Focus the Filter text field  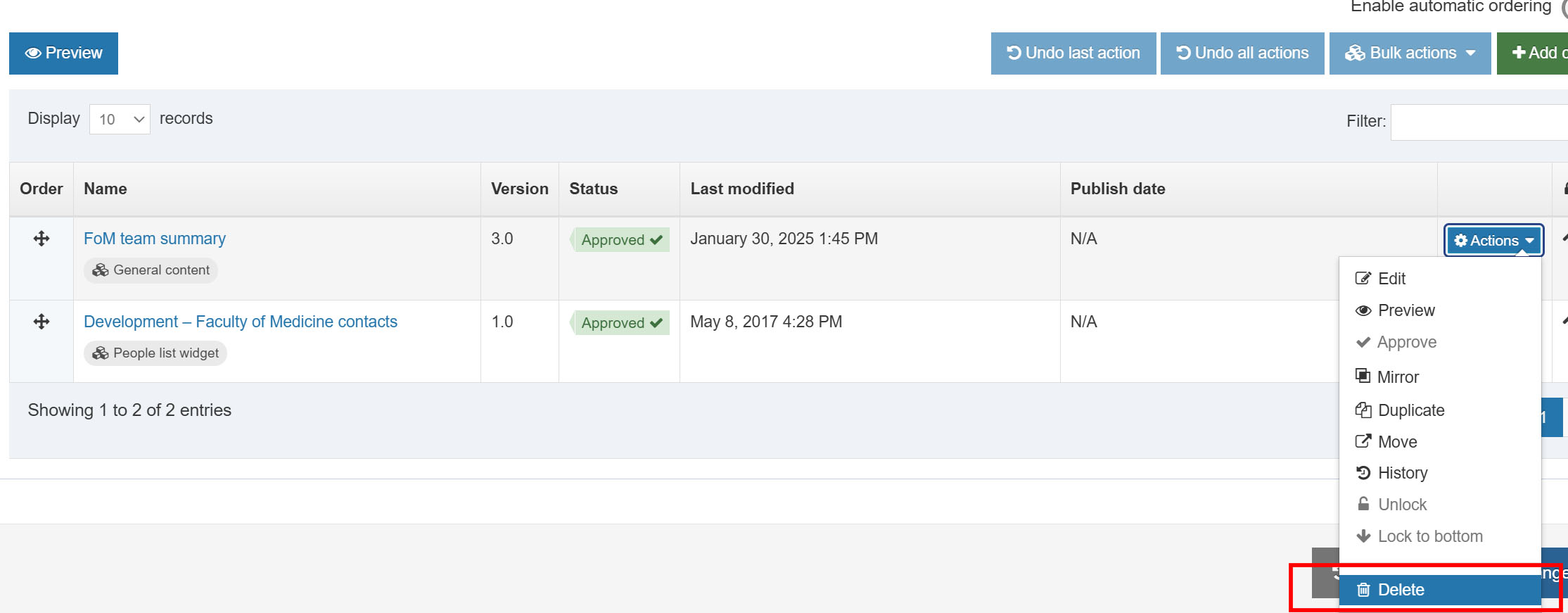tap(1477, 122)
